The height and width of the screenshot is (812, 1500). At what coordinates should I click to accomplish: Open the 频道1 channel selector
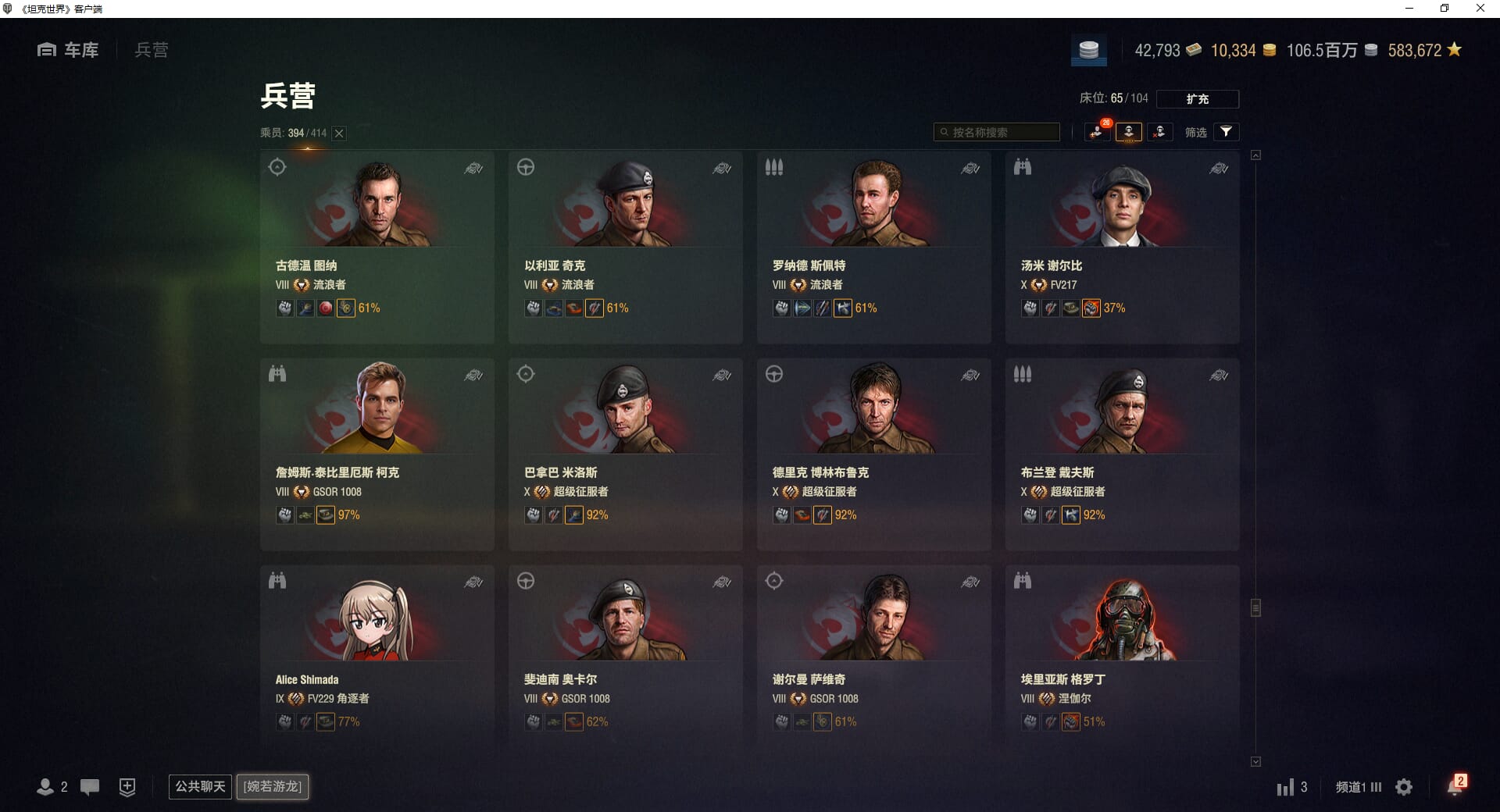[x=1359, y=787]
